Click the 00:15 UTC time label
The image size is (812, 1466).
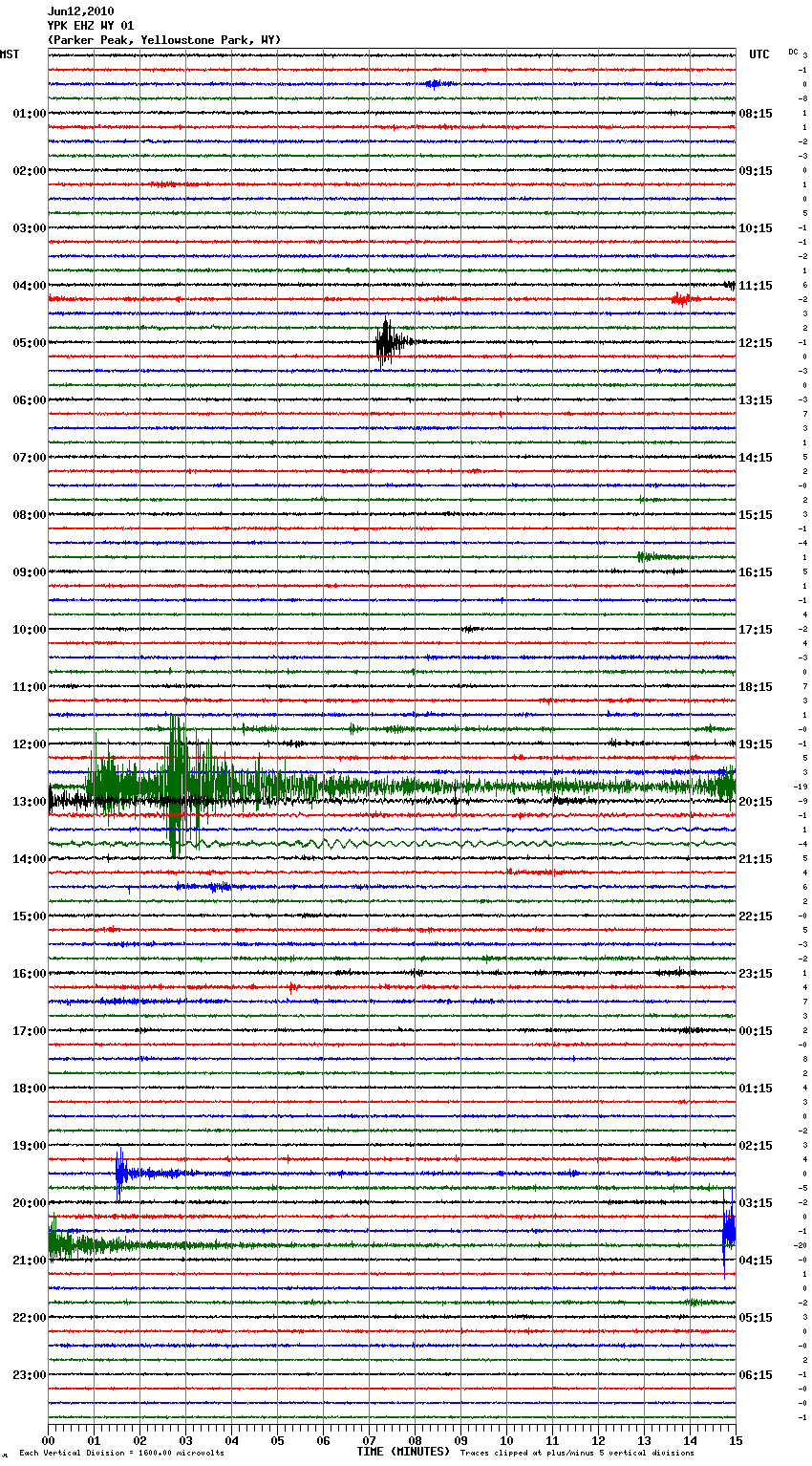[x=756, y=1031]
